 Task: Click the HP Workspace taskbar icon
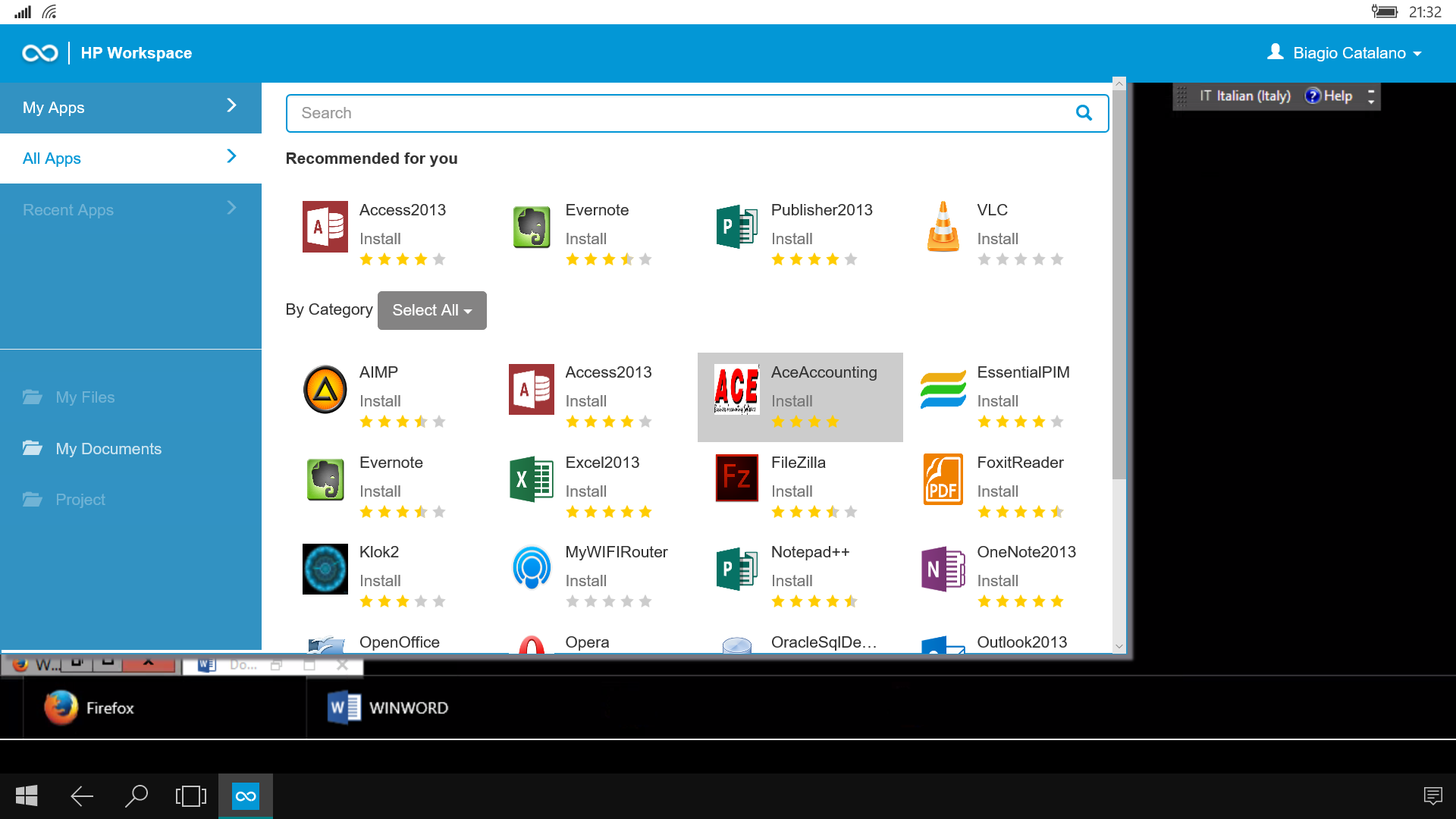point(245,795)
